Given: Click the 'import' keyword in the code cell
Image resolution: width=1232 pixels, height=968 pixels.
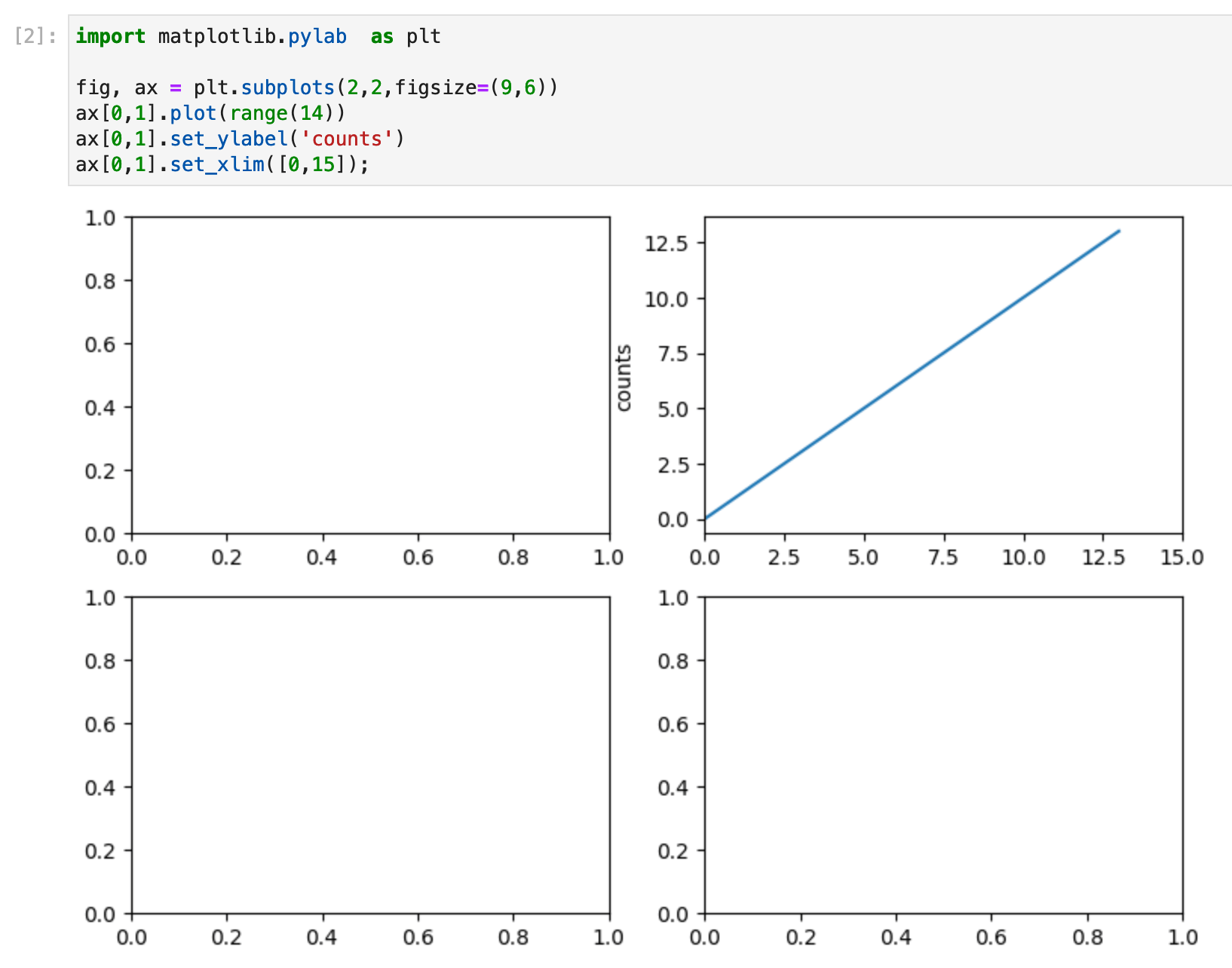Looking at the screenshot, I should point(111,36).
